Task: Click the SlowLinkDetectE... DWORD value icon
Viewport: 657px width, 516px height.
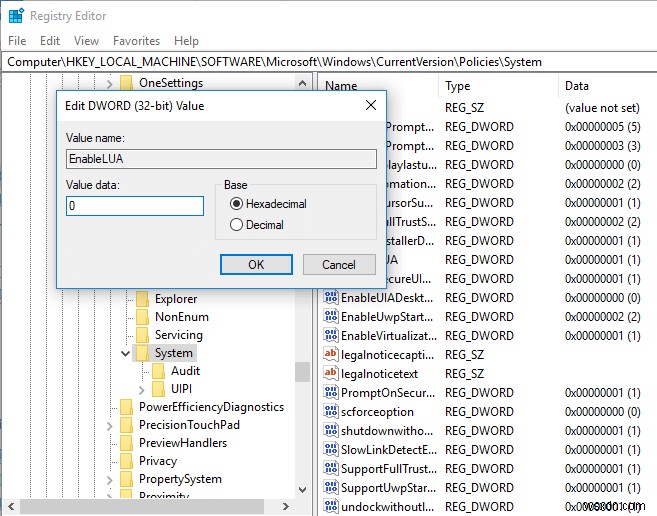Action: (331, 449)
